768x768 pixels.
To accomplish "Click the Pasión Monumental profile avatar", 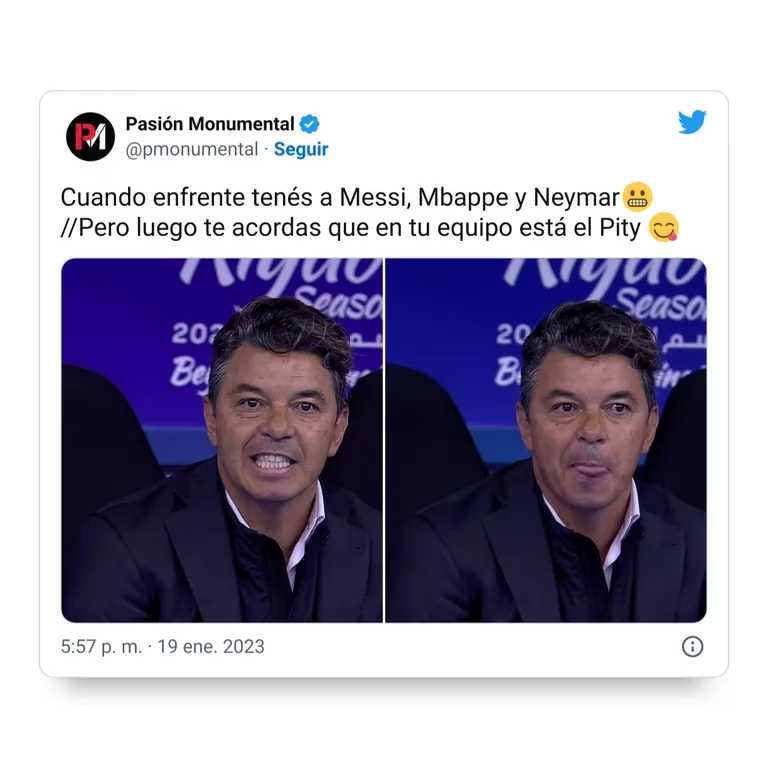I will (x=91, y=137).
